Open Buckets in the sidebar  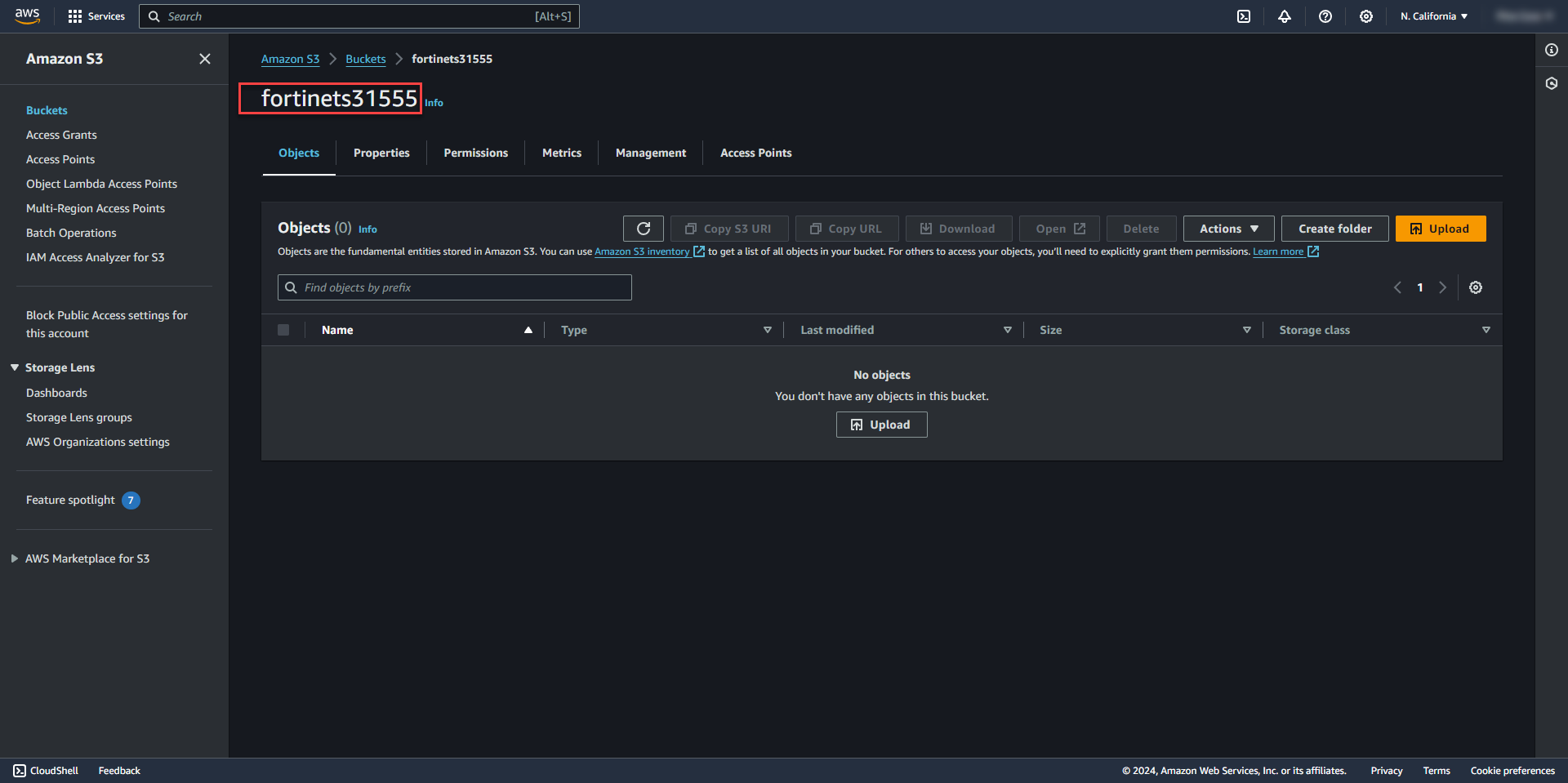[47, 110]
